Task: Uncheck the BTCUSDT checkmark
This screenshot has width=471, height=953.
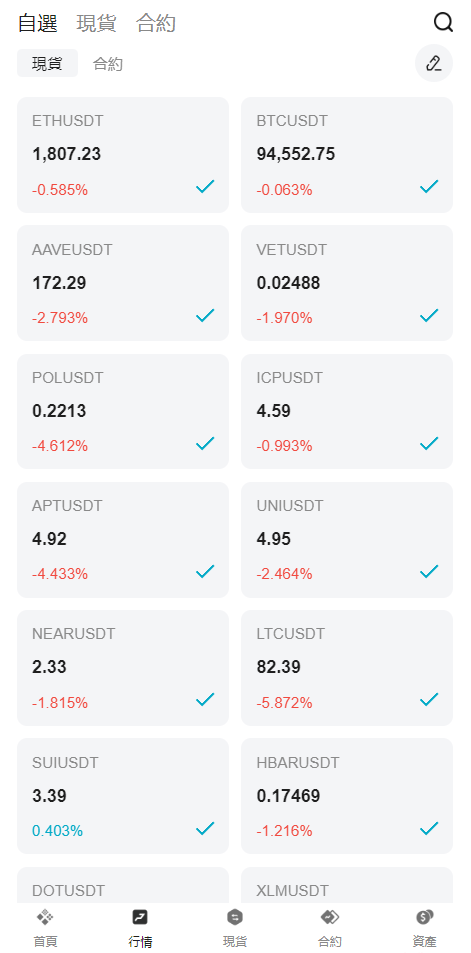Action: pos(430,187)
